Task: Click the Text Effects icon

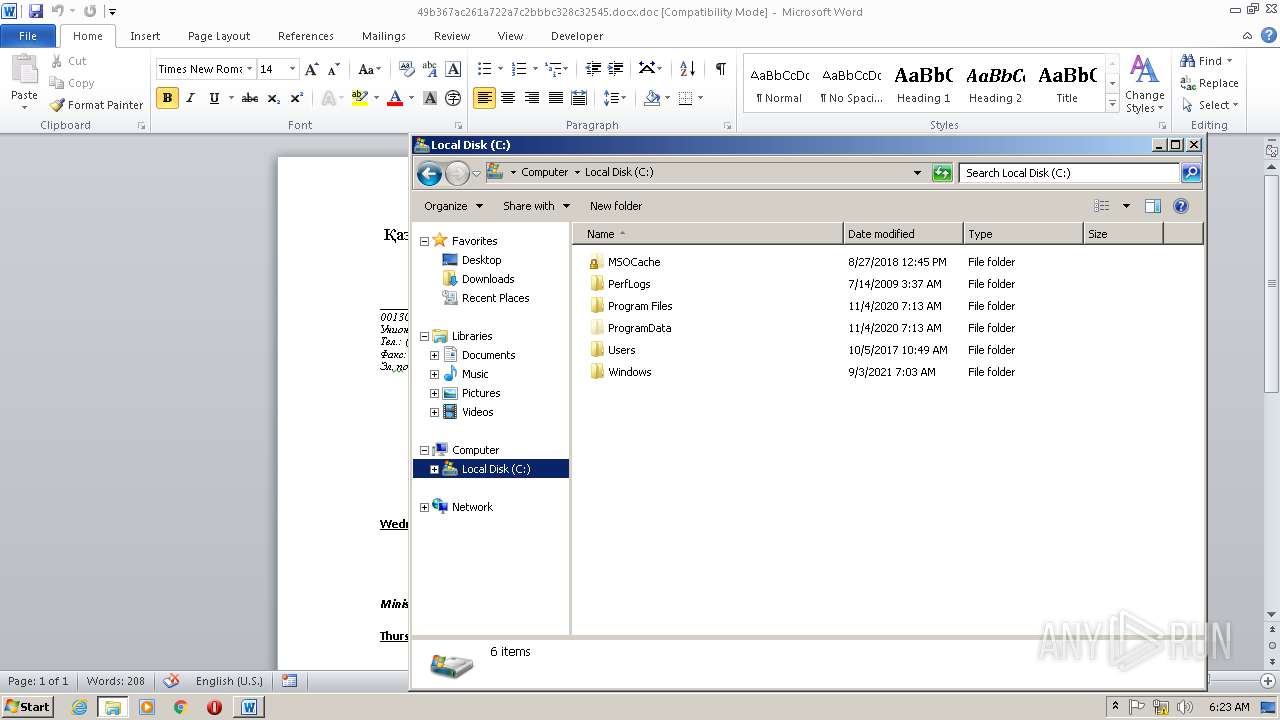Action: click(x=327, y=98)
